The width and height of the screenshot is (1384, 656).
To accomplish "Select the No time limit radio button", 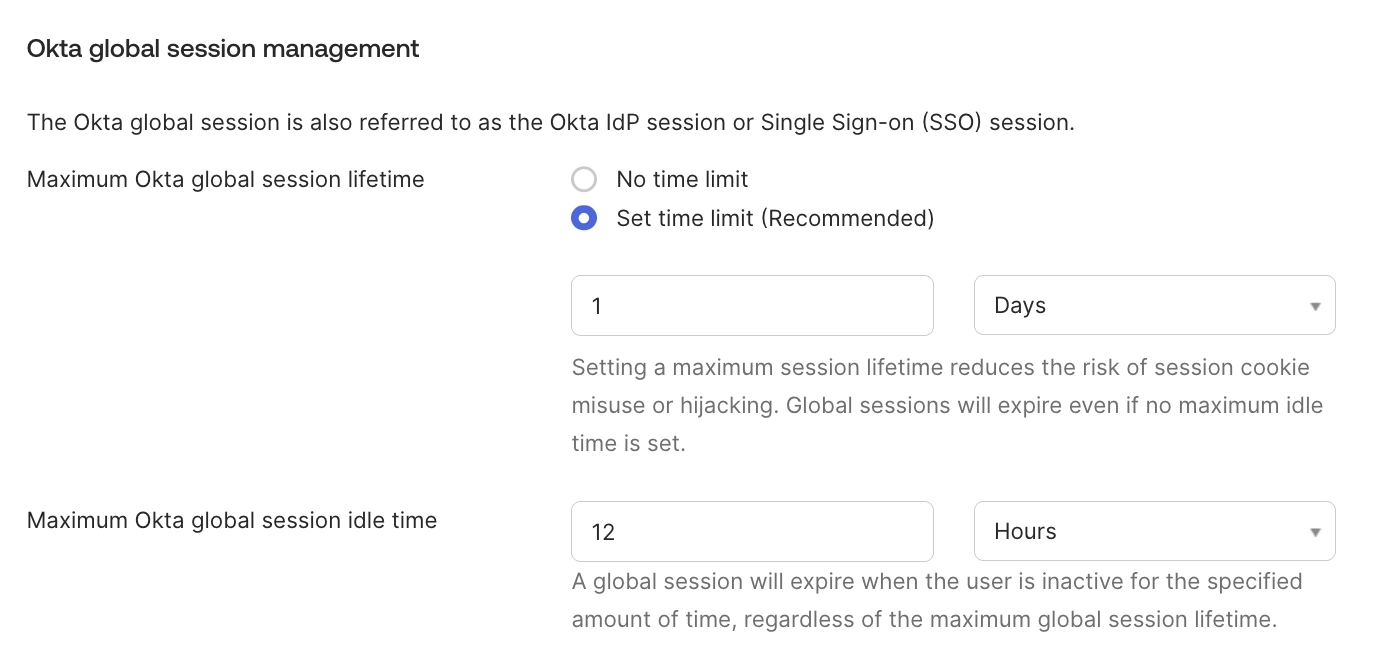I will coord(584,180).
